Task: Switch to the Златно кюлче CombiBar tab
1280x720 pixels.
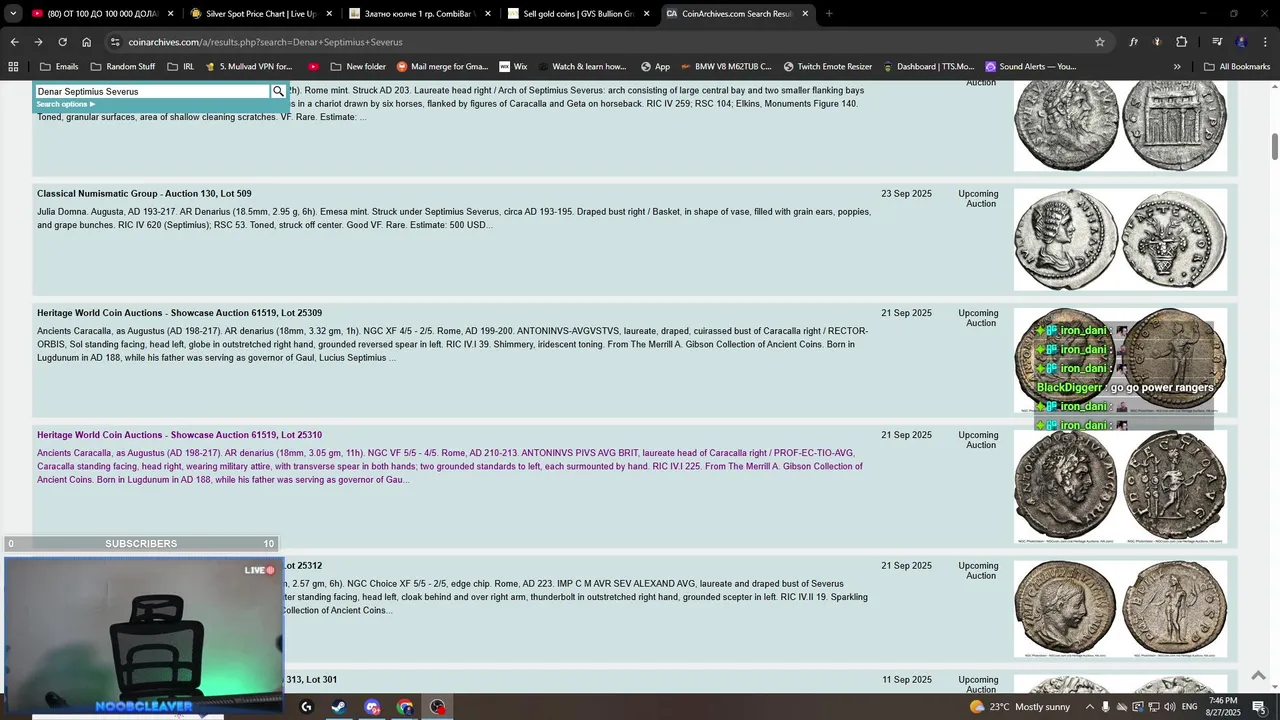Action: (418, 14)
